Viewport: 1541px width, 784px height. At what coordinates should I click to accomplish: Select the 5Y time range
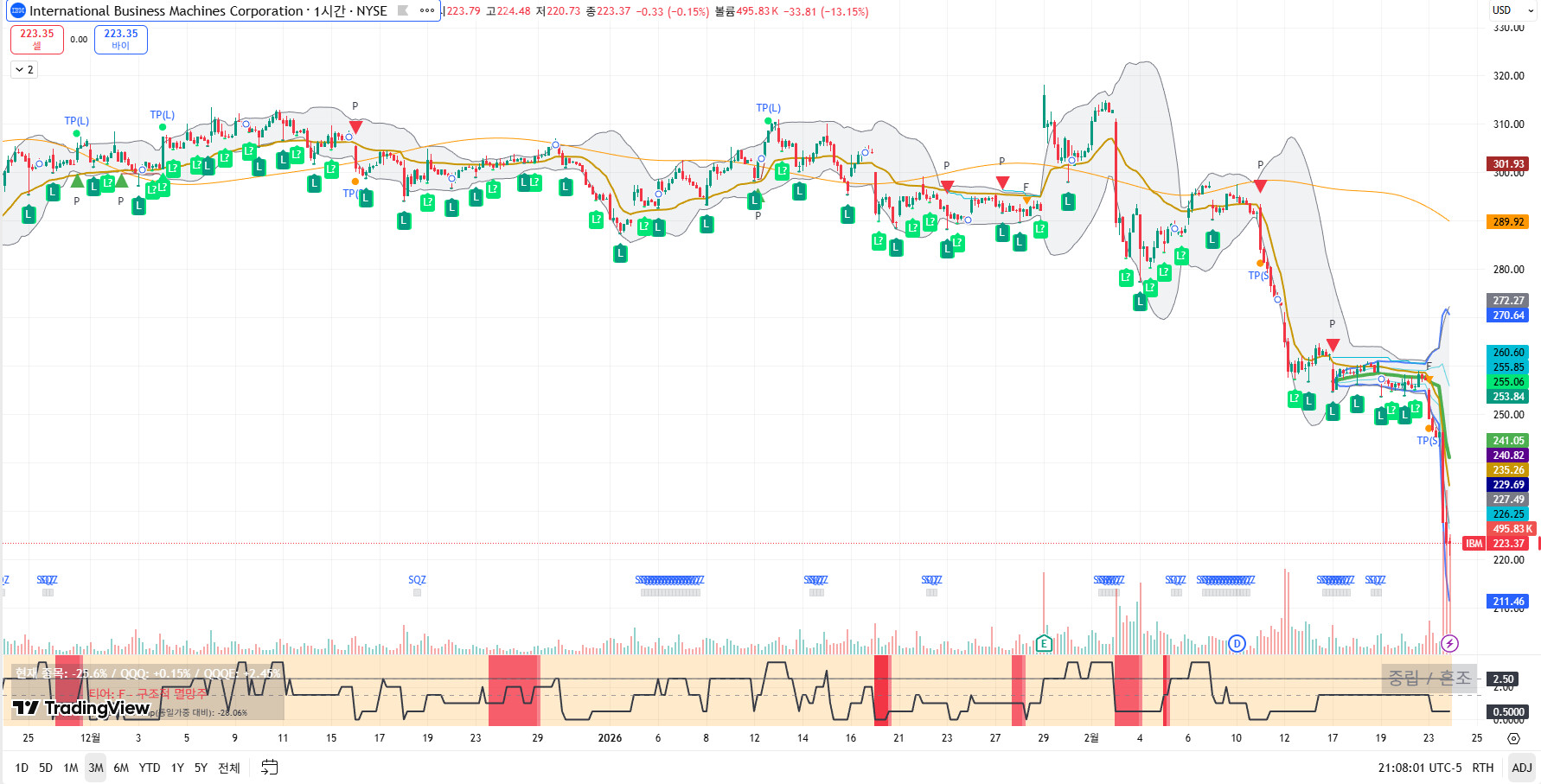click(201, 768)
